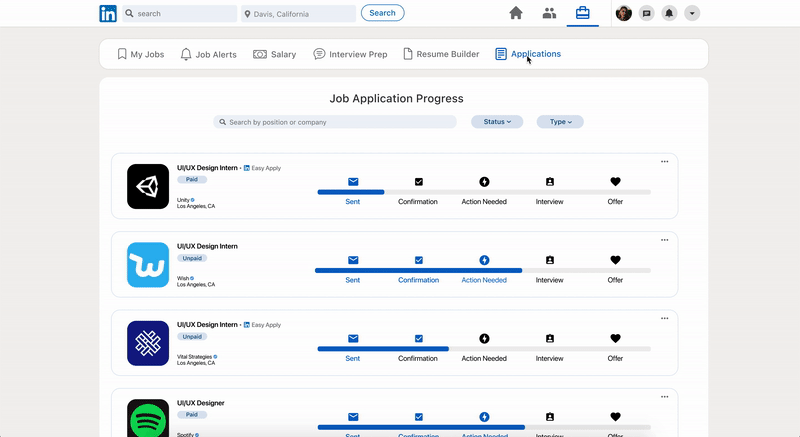This screenshot has width=800, height=437.
Task: Open the Wish company logo
Action: pyautogui.click(x=148, y=265)
